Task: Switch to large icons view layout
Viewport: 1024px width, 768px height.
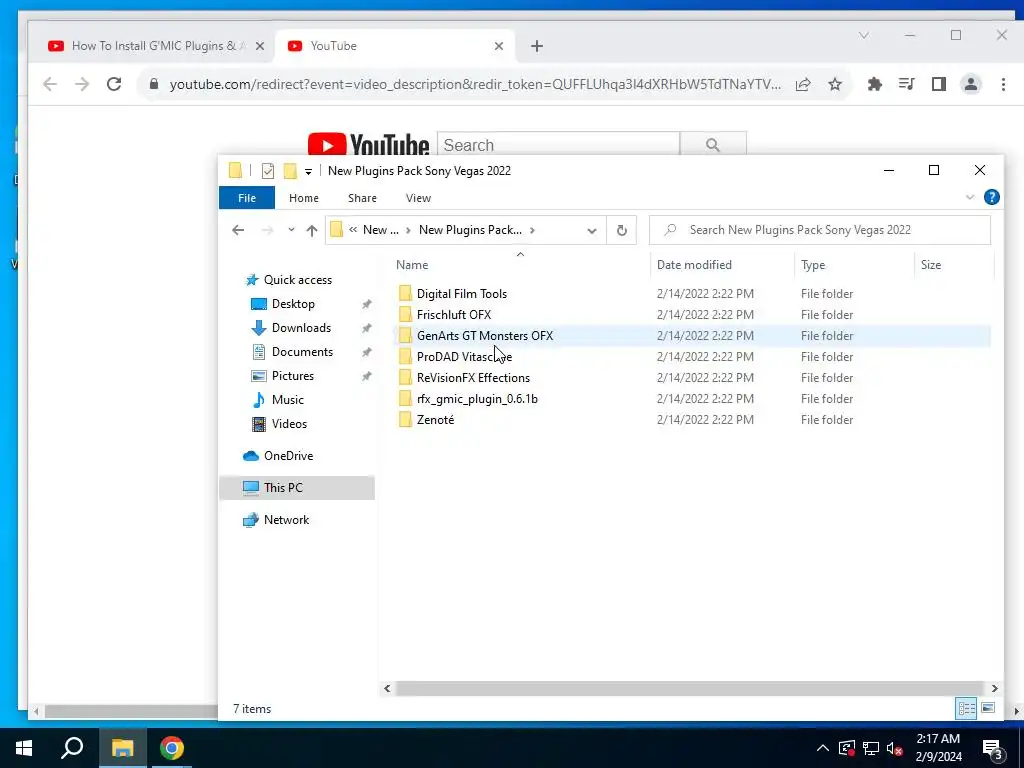Action: click(988, 709)
